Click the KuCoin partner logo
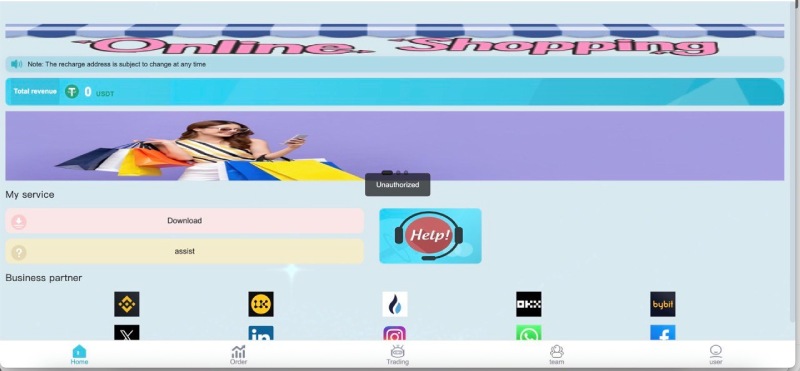 click(261, 304)
